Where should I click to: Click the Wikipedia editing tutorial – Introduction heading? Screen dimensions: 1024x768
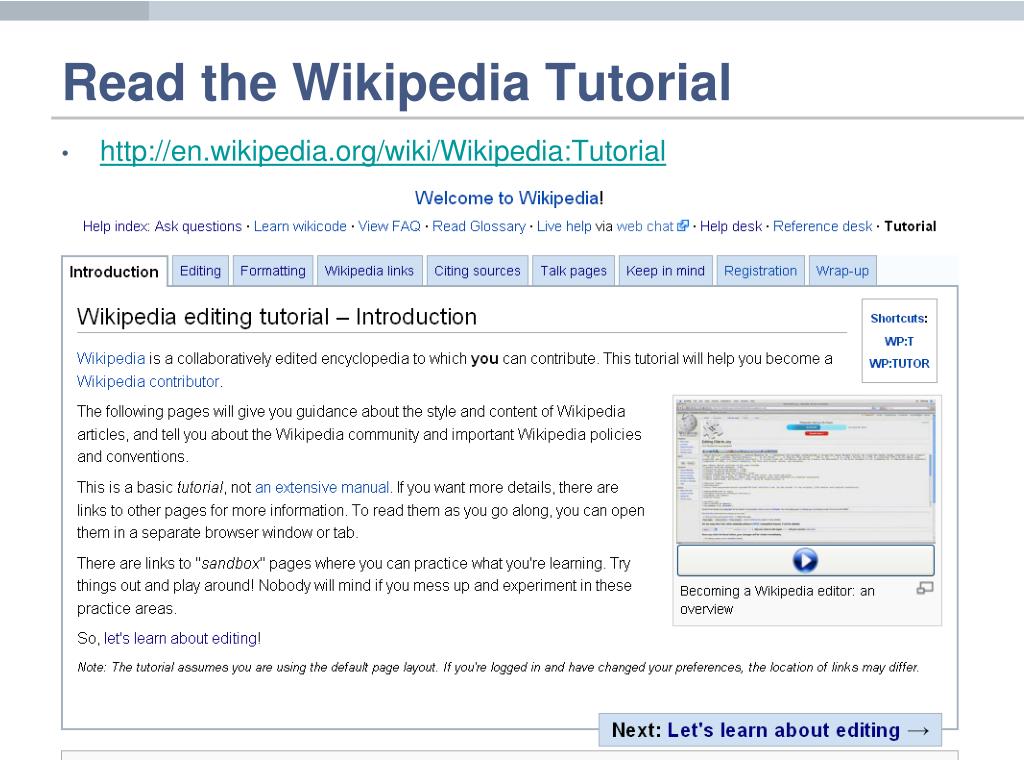click(x=277, y=317)
